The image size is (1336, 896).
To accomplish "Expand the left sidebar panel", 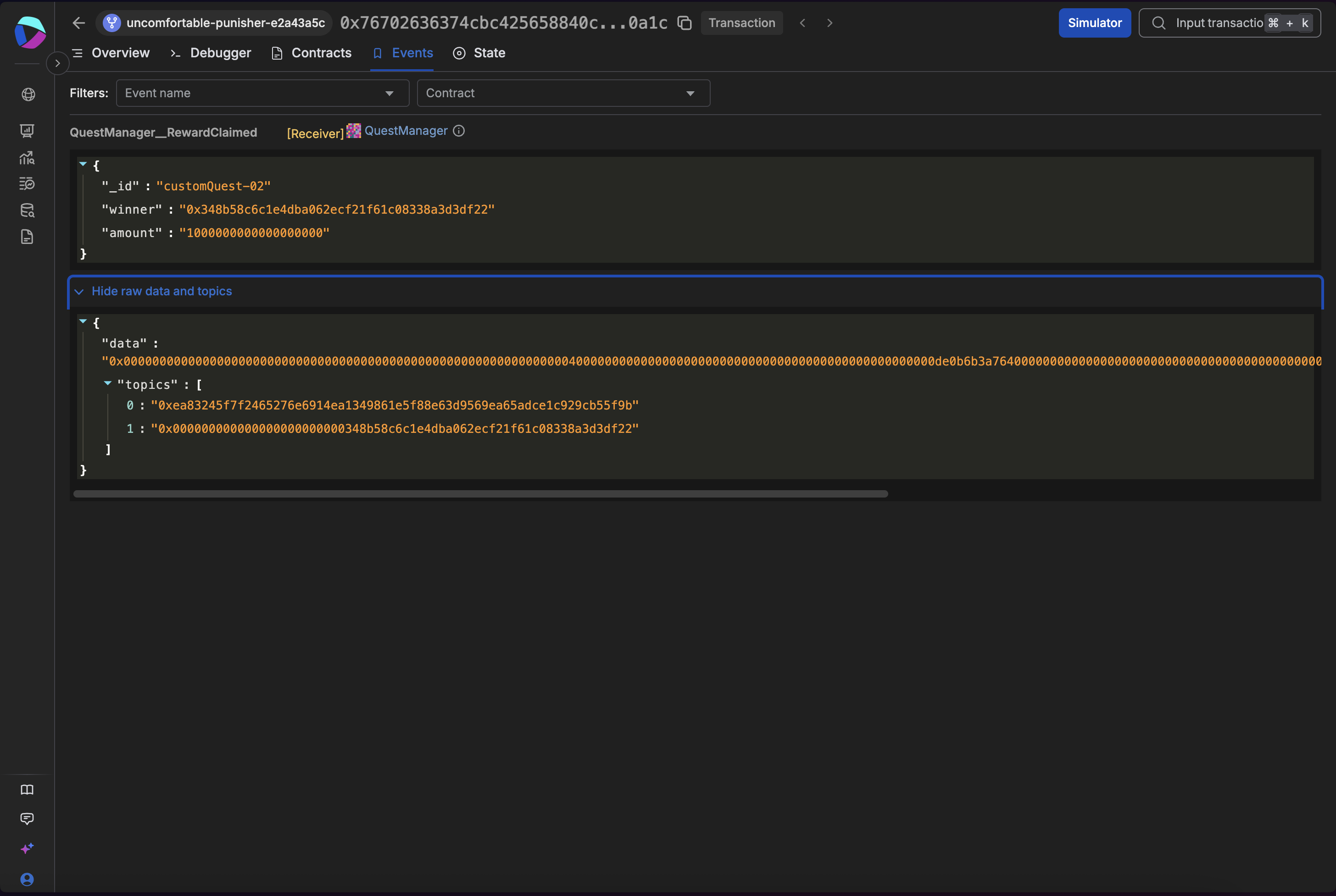I will (x=57, y=63).
